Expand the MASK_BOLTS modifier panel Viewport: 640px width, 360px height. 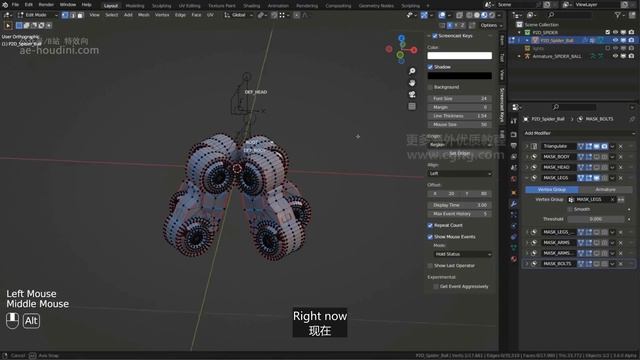click(527, 264)
